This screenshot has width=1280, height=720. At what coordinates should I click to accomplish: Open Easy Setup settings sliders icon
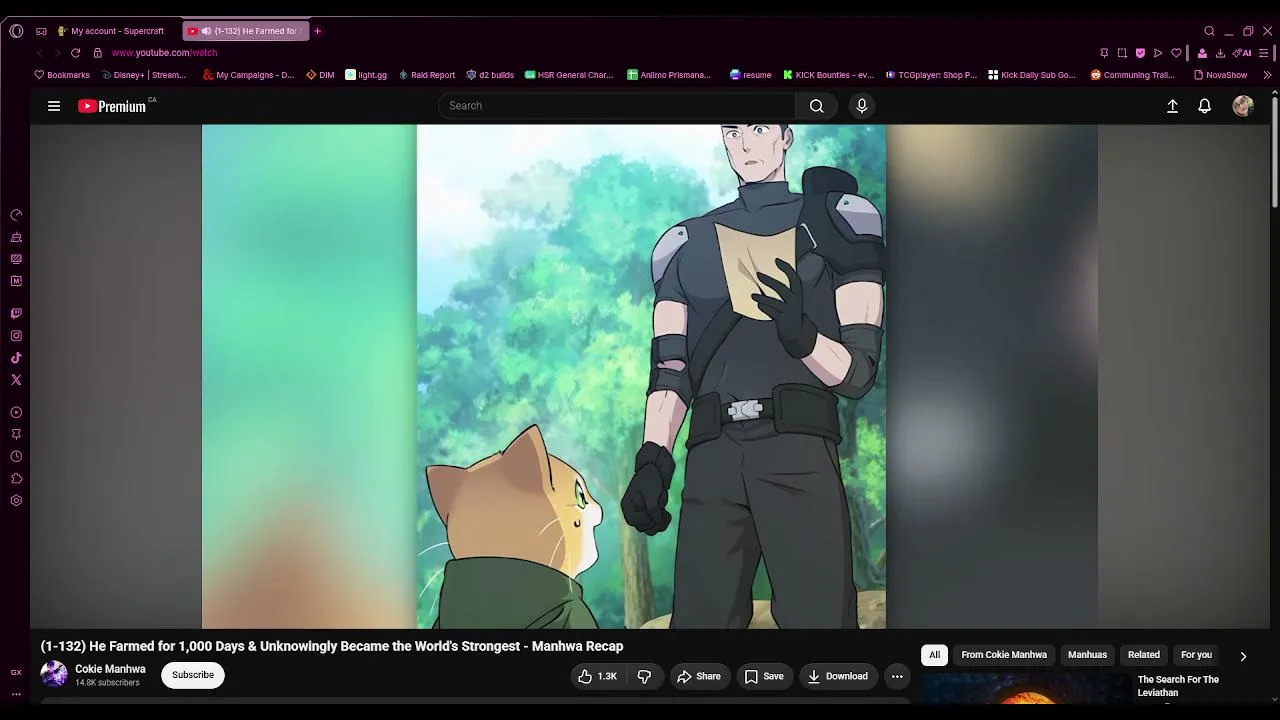click(1264, 53)
